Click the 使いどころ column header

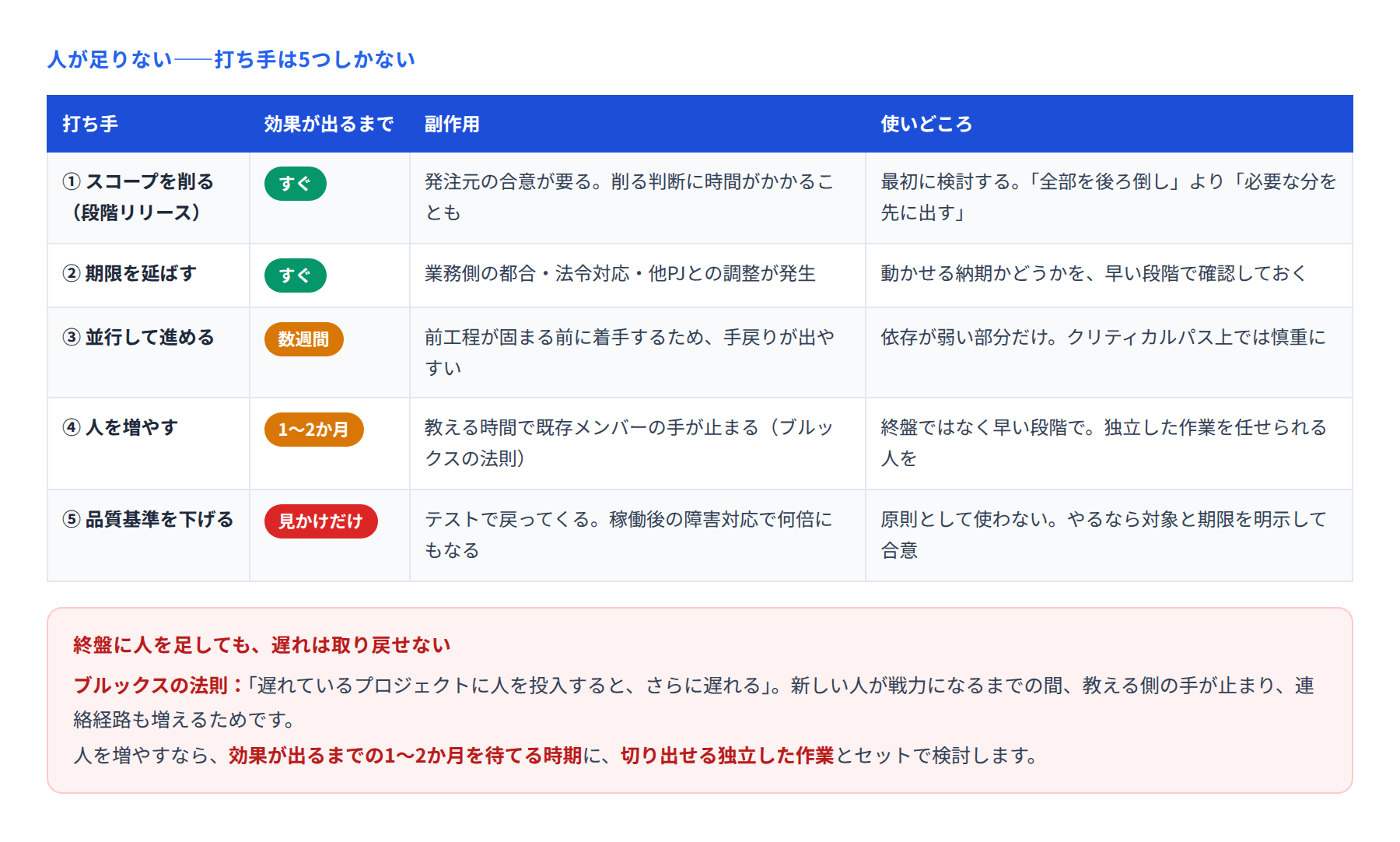coord(1109,124)
